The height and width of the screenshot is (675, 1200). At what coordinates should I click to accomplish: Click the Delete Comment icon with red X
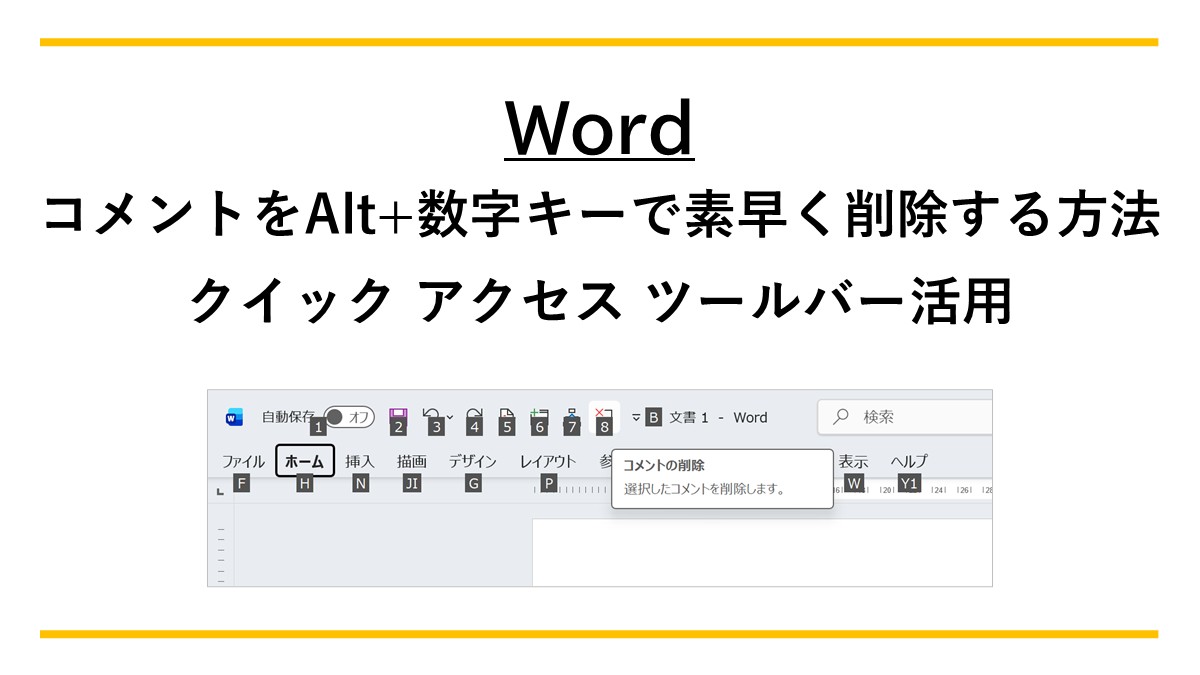[604, 415]
